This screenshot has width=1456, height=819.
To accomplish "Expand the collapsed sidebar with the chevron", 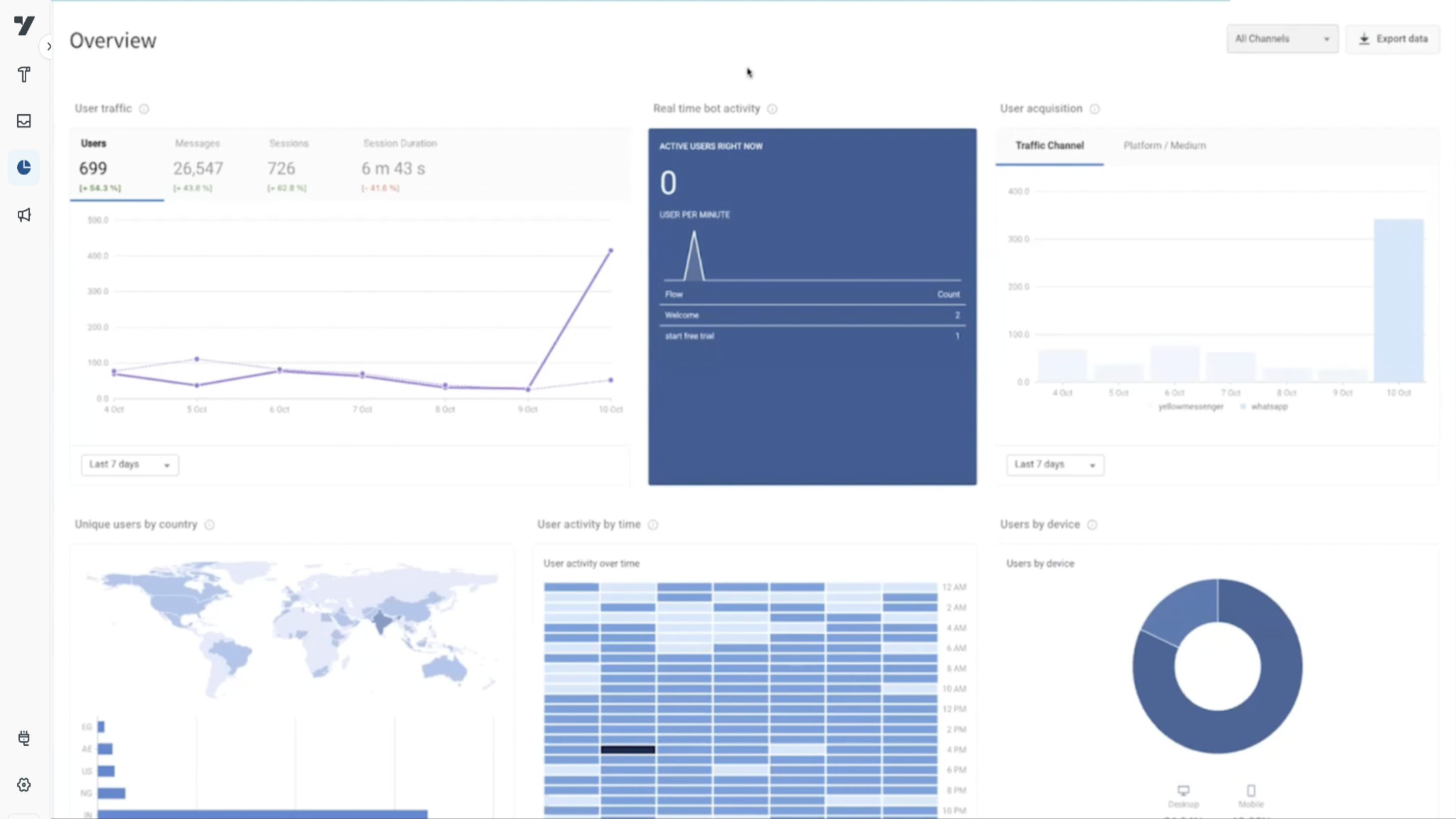I will coord(49,47).
